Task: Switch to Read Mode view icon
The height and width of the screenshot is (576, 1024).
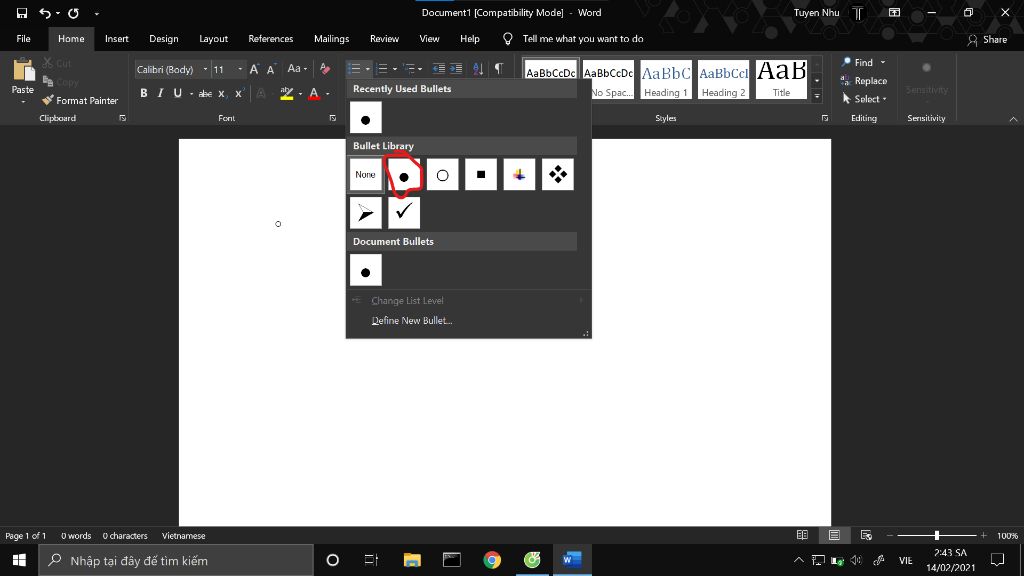Action: (x=803, y=536)
